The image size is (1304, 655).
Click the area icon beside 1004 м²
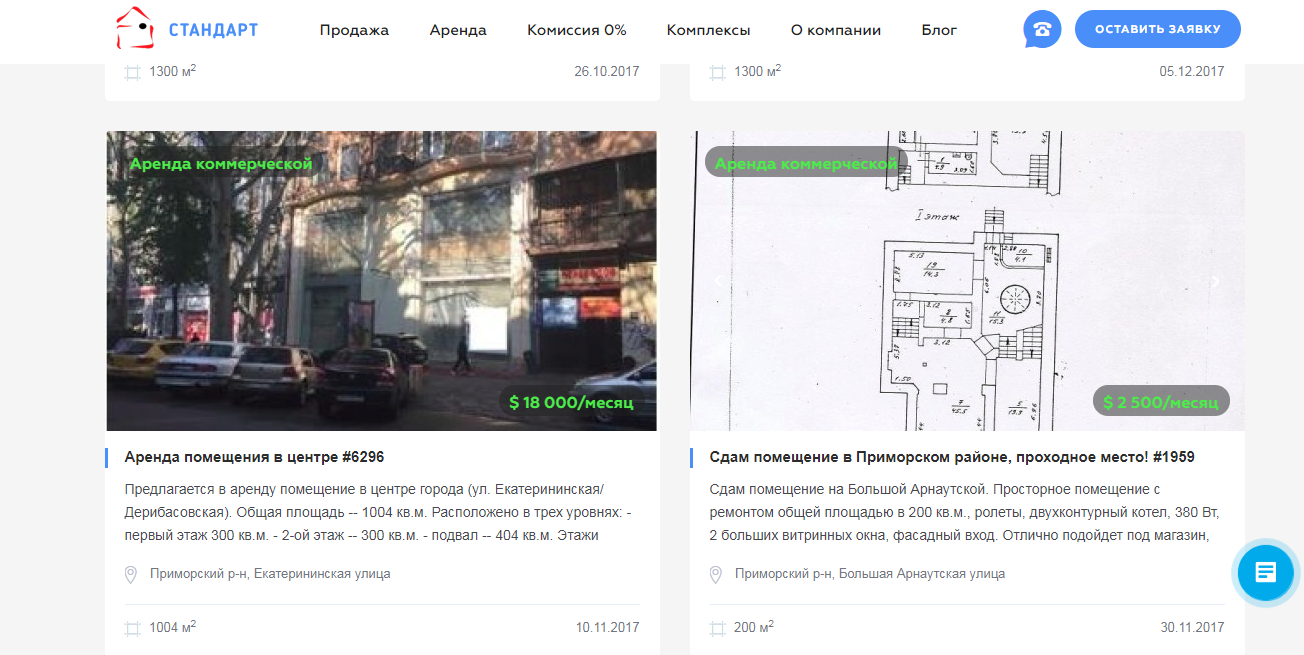pyautogui.click(x=132, y=628)
